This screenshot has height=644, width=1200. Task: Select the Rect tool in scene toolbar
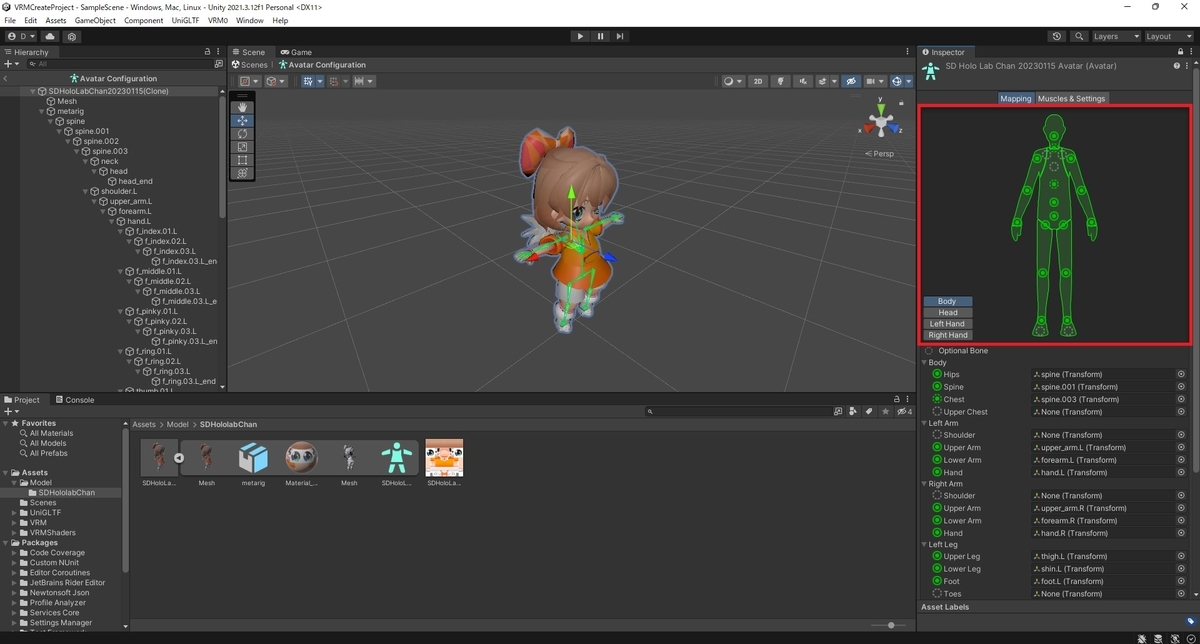pos(242,160)
